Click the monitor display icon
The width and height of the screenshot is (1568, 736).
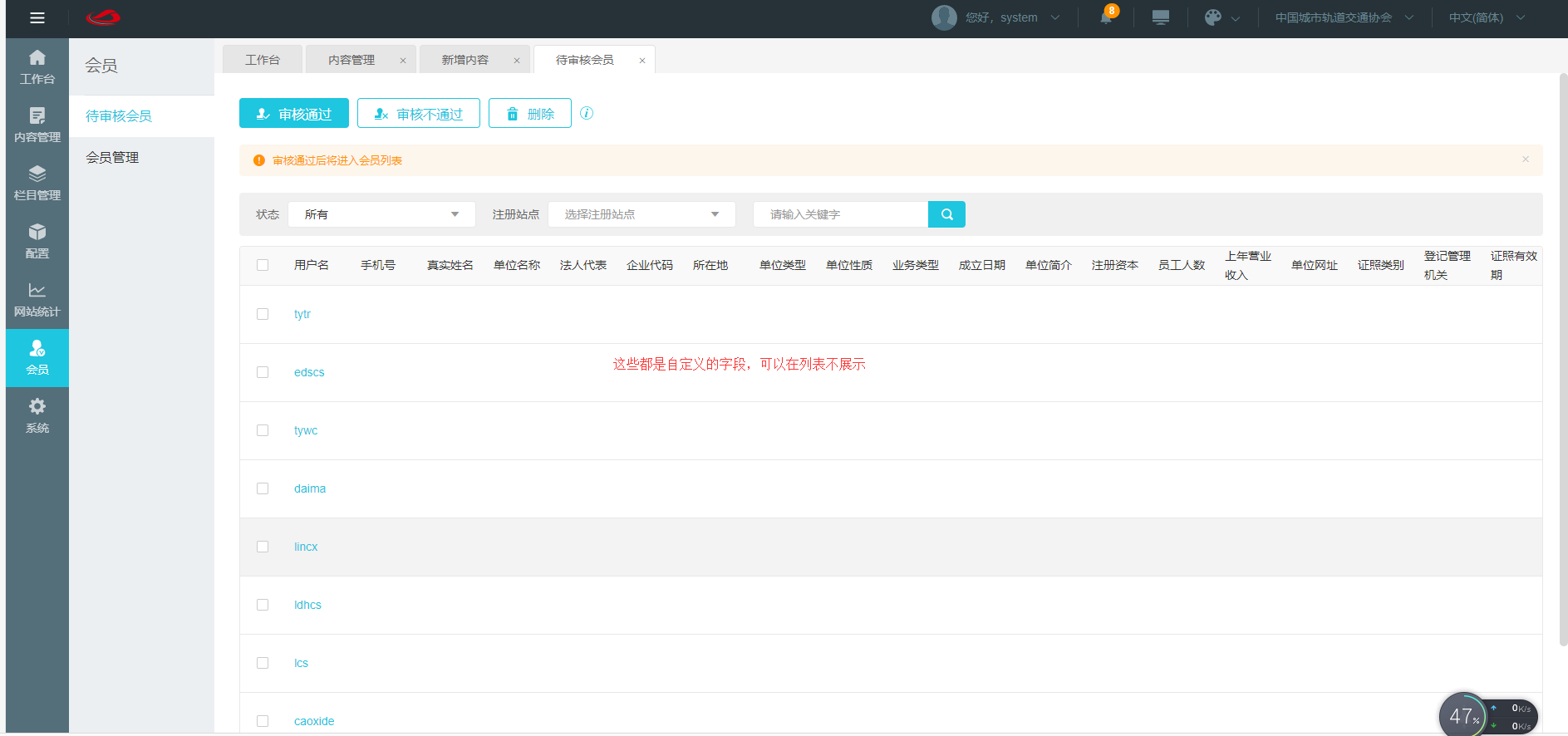coord(1161,17)
